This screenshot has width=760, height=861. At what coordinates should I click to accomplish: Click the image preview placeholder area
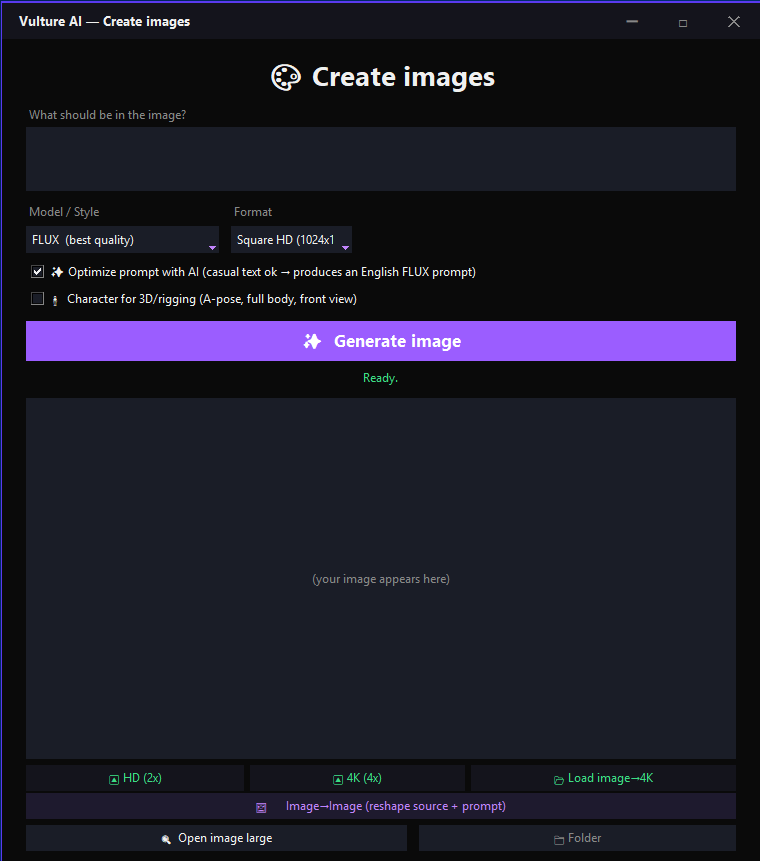pyautogui.click(x=381, y=579)
